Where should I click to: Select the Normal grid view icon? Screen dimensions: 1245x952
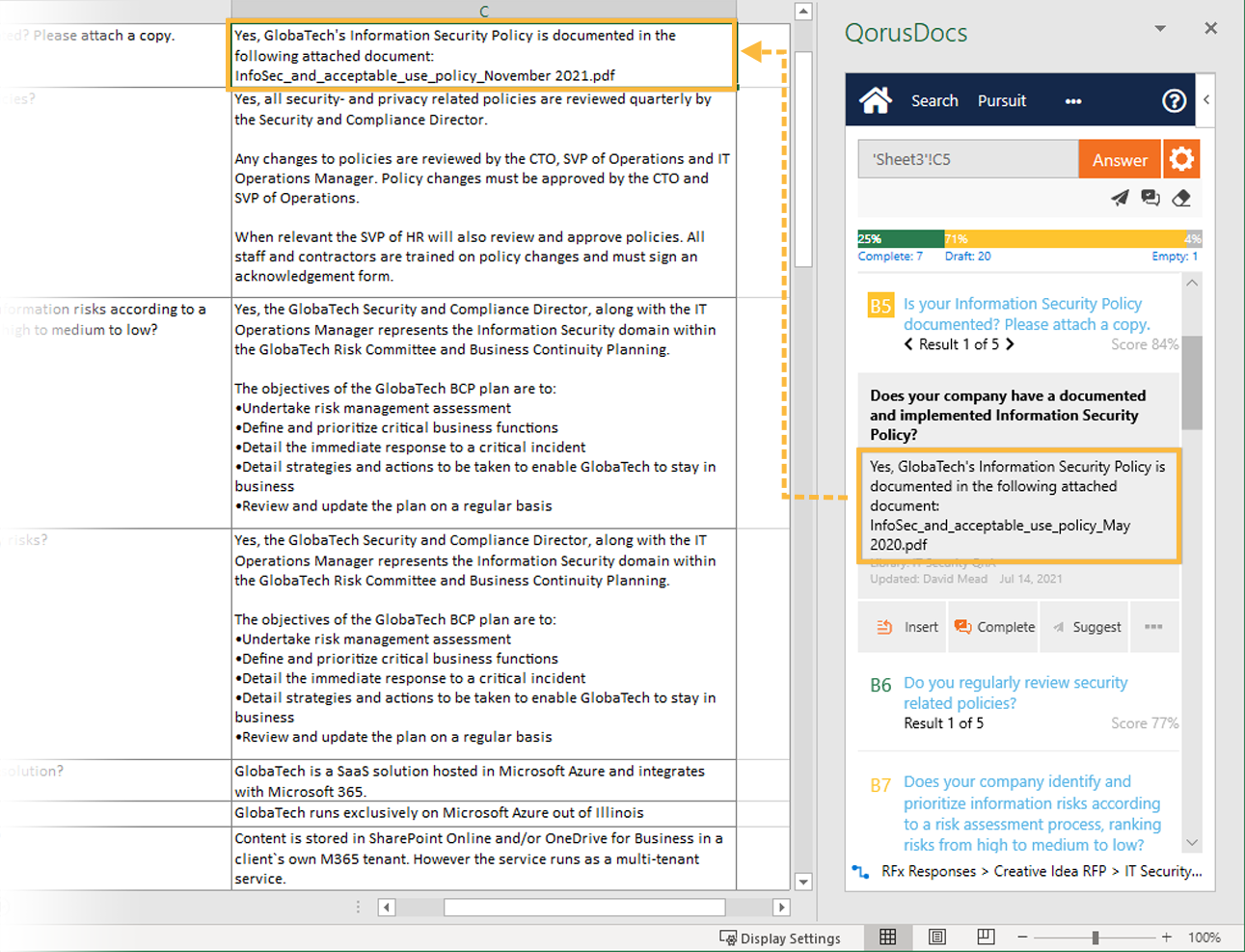tap(887, 937)
